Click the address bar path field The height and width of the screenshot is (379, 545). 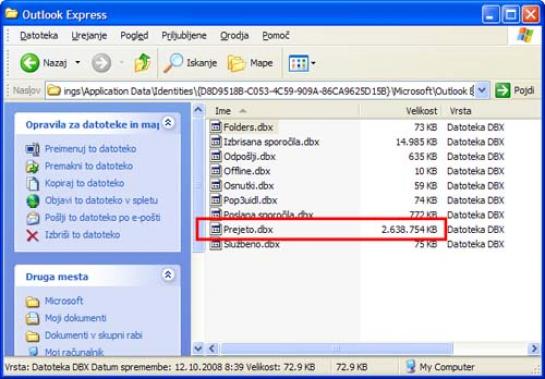point(261,91)
